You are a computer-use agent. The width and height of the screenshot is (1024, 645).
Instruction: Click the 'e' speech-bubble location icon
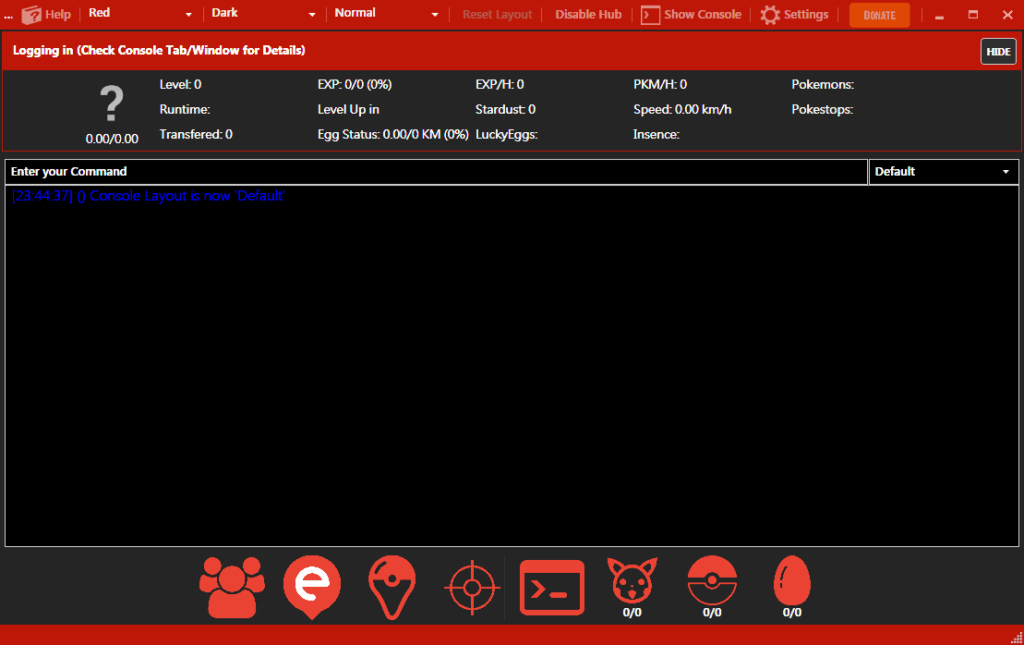[x=312, y=586]
